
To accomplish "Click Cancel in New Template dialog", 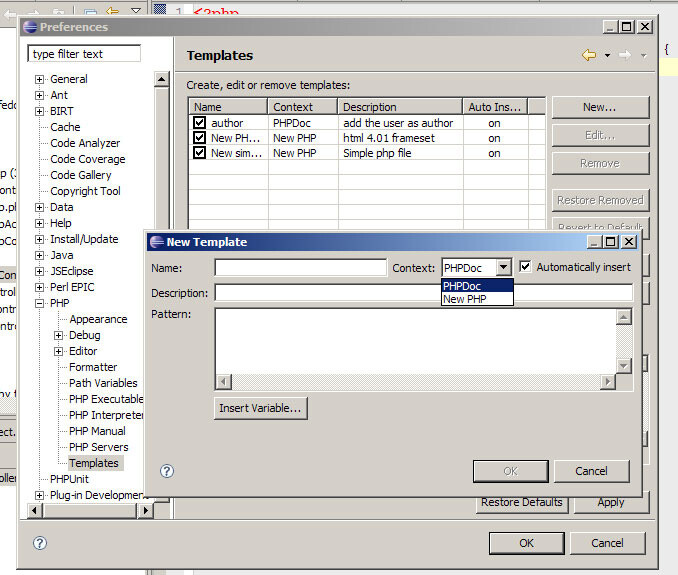I will (591, 471).
